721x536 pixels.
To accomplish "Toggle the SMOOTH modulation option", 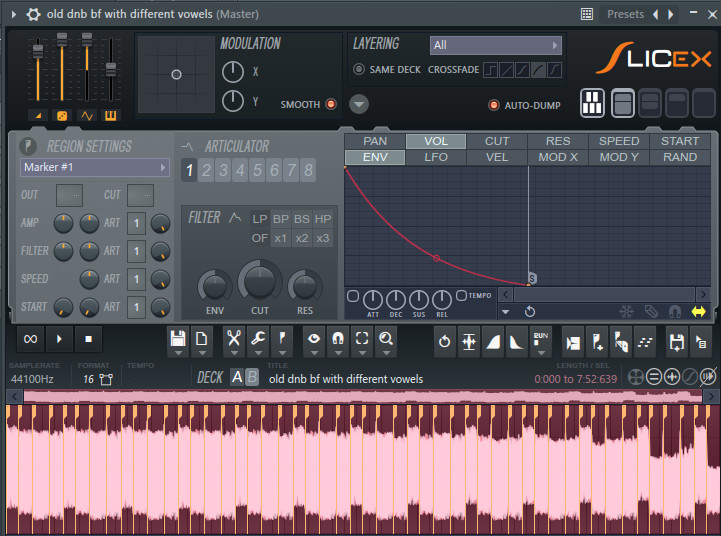I will click(x=331, y=104).
